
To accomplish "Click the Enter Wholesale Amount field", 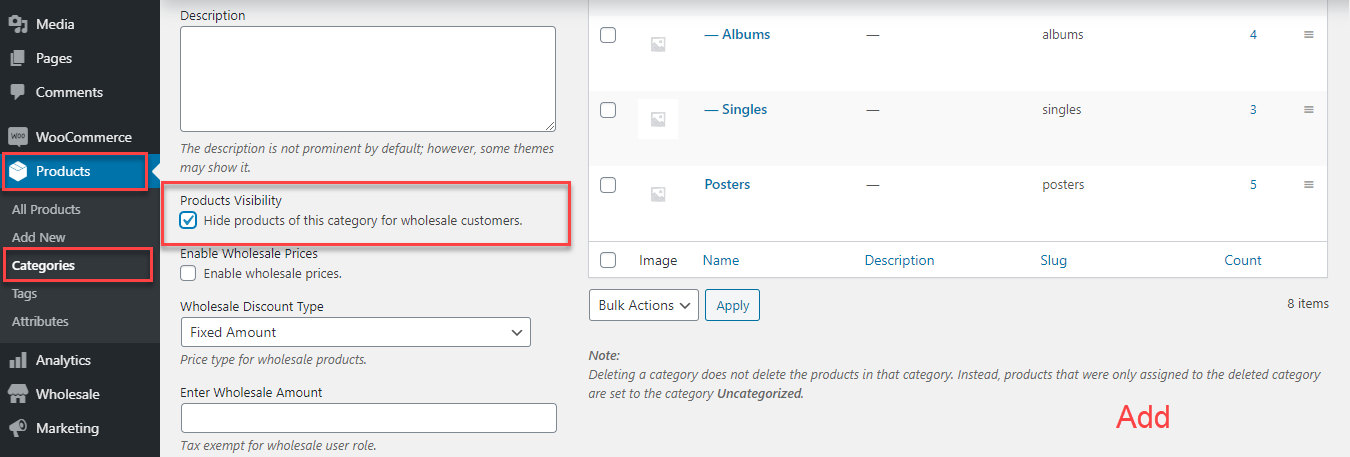I will pos(368,418).
